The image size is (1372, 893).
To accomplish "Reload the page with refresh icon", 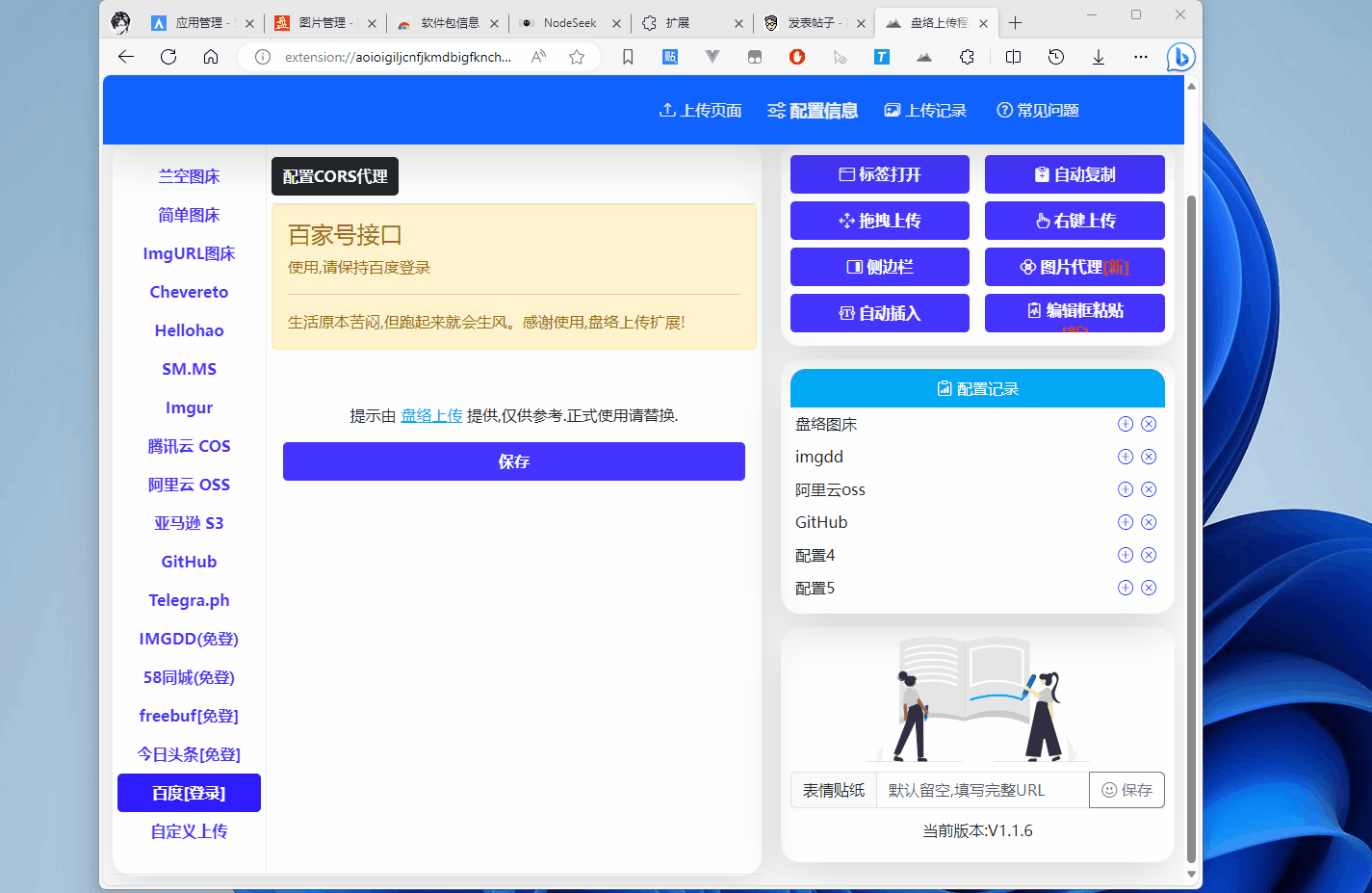I will click(x=168, y=57).
